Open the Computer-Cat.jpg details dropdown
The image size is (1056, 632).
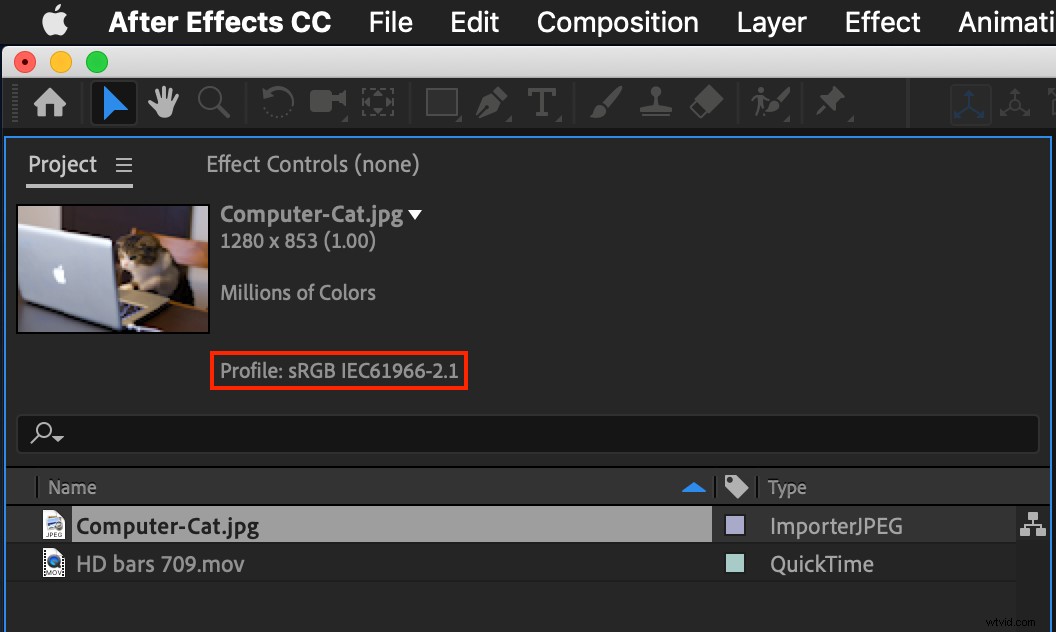(415, 214)
